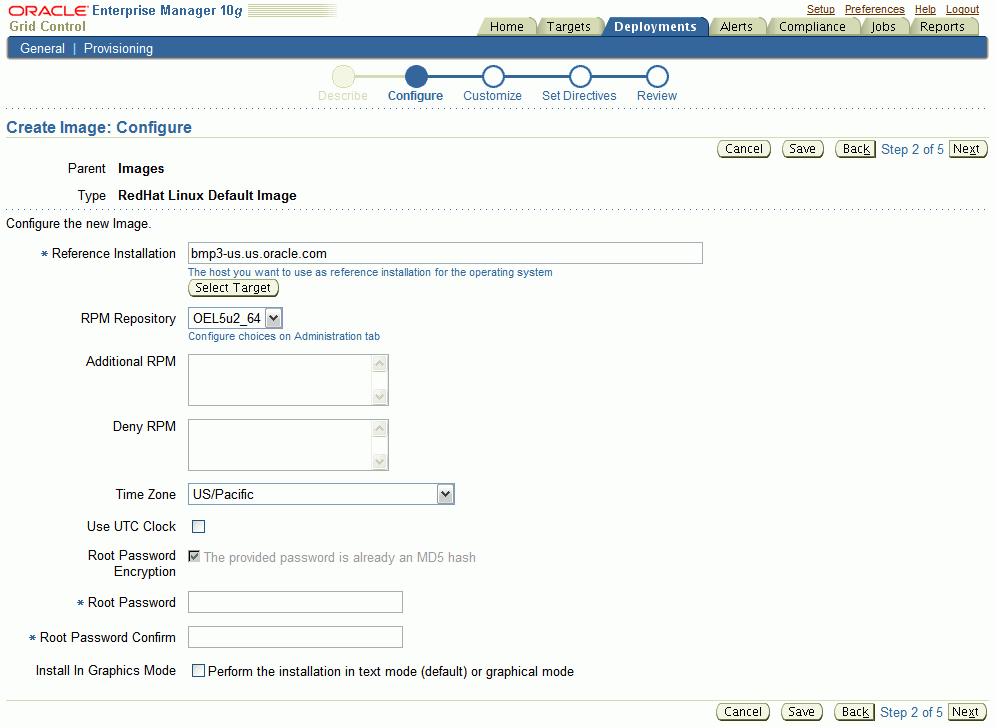Toggle the MD5 hash password encryption checkbox

click(194, 556)
